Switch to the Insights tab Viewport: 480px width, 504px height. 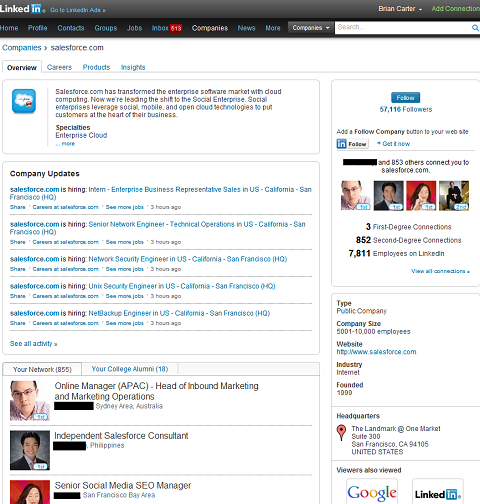[133, 67]
